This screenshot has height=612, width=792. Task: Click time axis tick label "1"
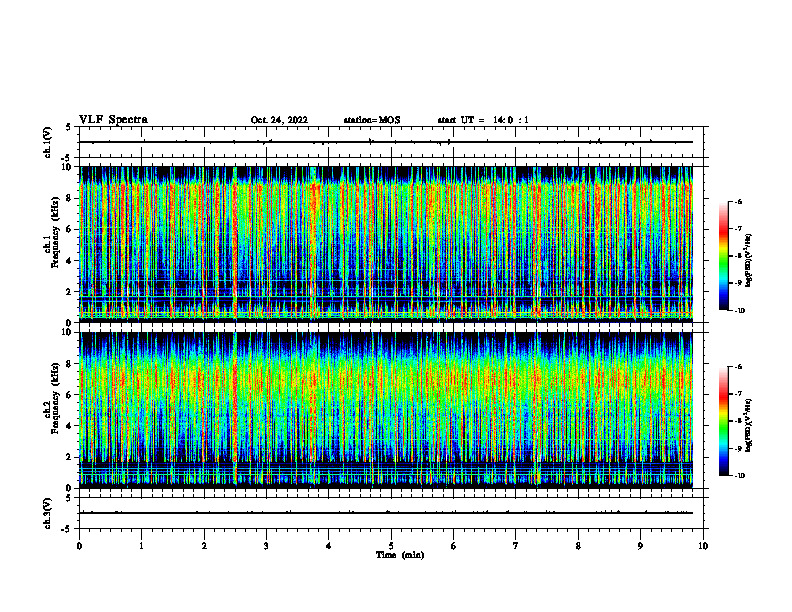pyautogui.click(x=141, y=546)
